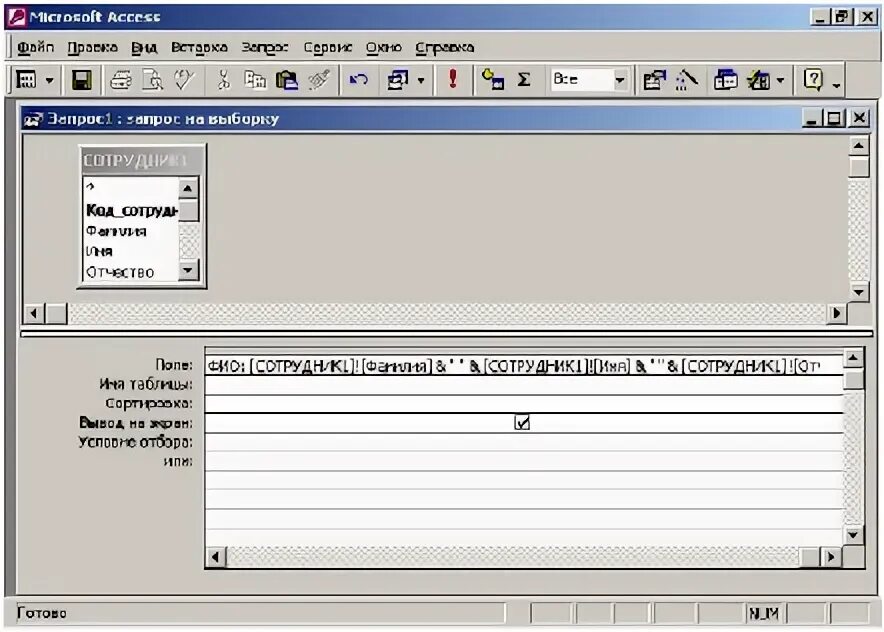This screenshot has width=884, height=632.
Task: Click the Условие отбора cell
Action: click(524, 442)
